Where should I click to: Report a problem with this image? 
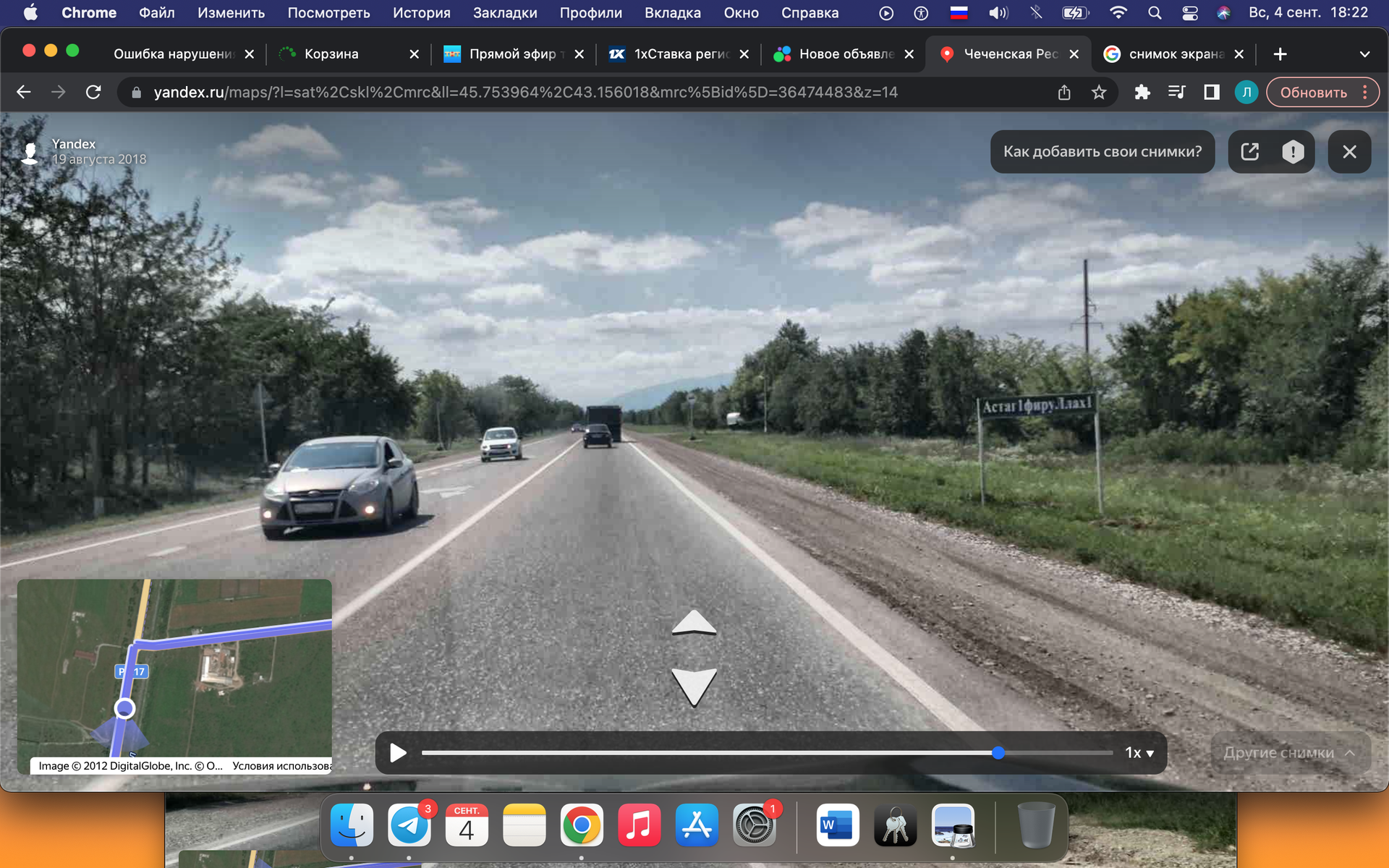pyautogui.click(x=1293, y=152)
